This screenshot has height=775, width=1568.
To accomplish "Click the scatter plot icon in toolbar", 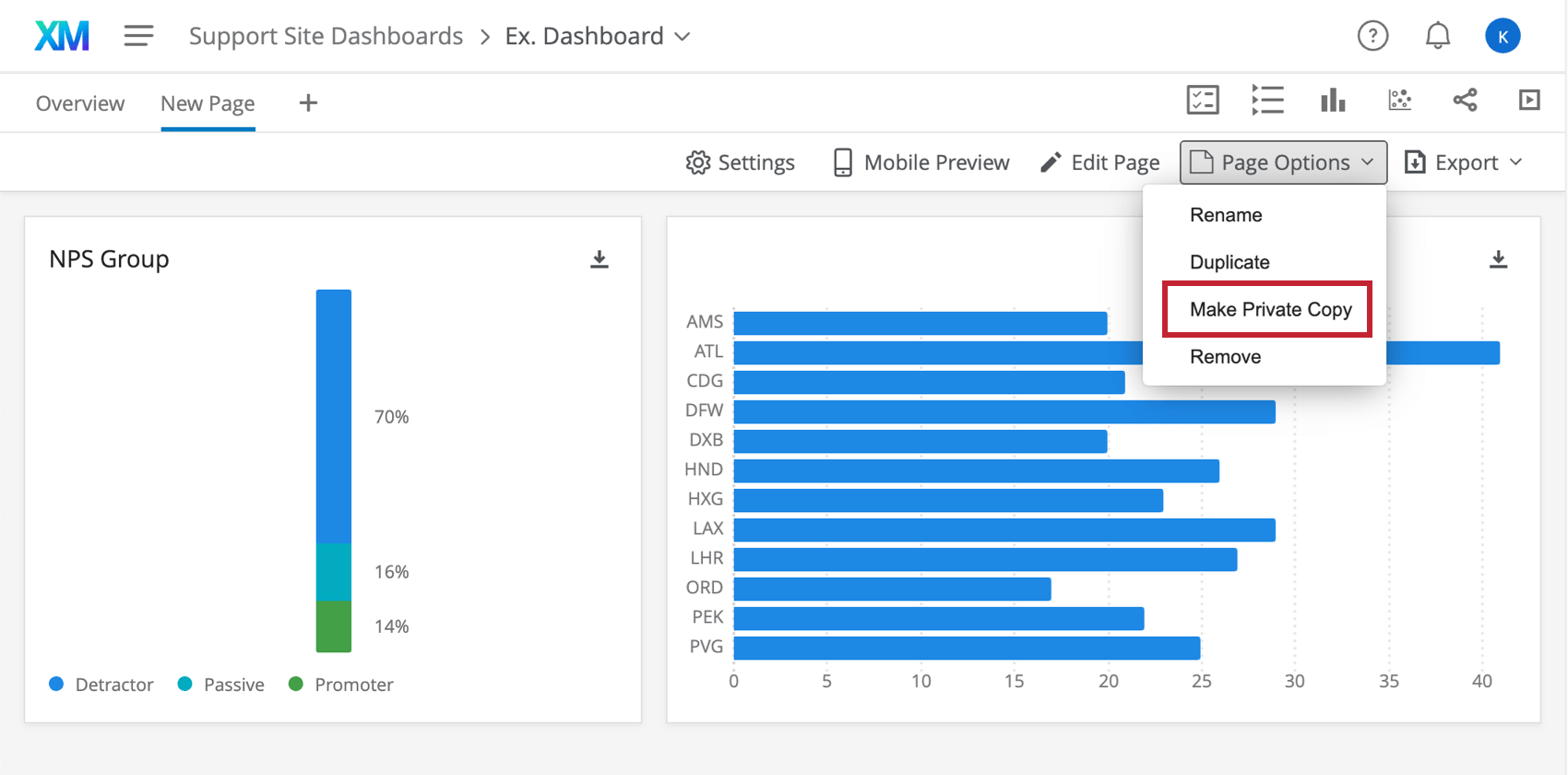I will pyautogui.click(x=1399, y=100).
